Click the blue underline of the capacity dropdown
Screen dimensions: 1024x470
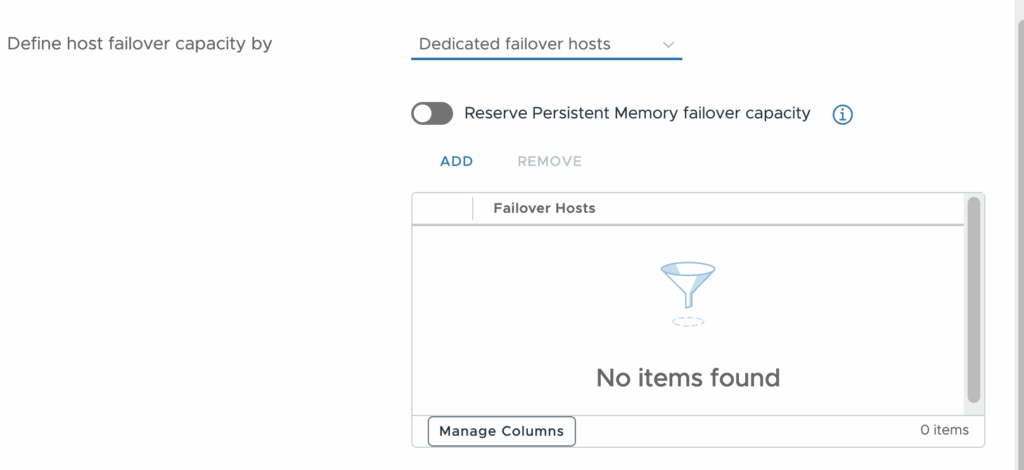[547, 58]
